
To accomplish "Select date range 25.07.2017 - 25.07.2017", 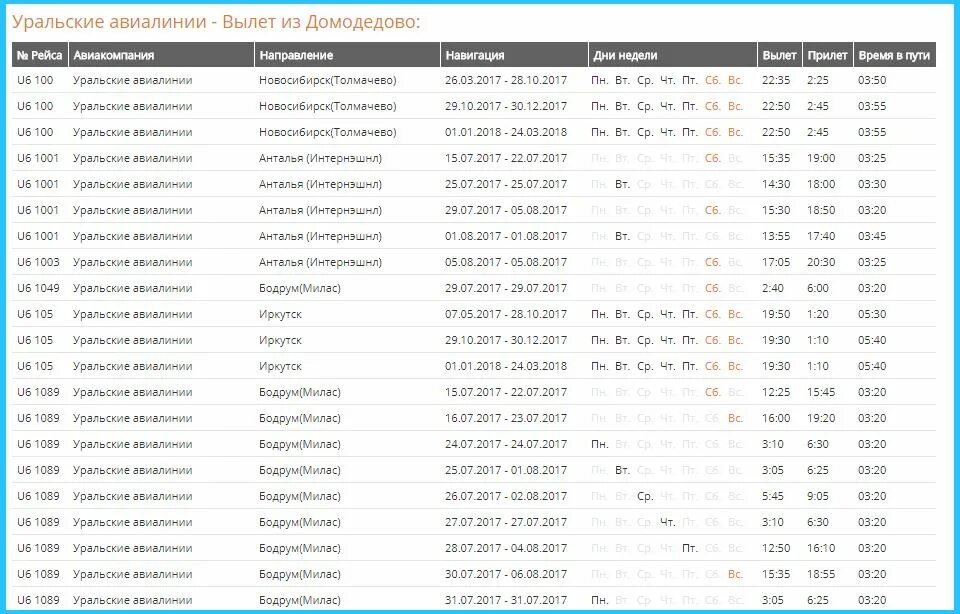I will coord(506,184).
